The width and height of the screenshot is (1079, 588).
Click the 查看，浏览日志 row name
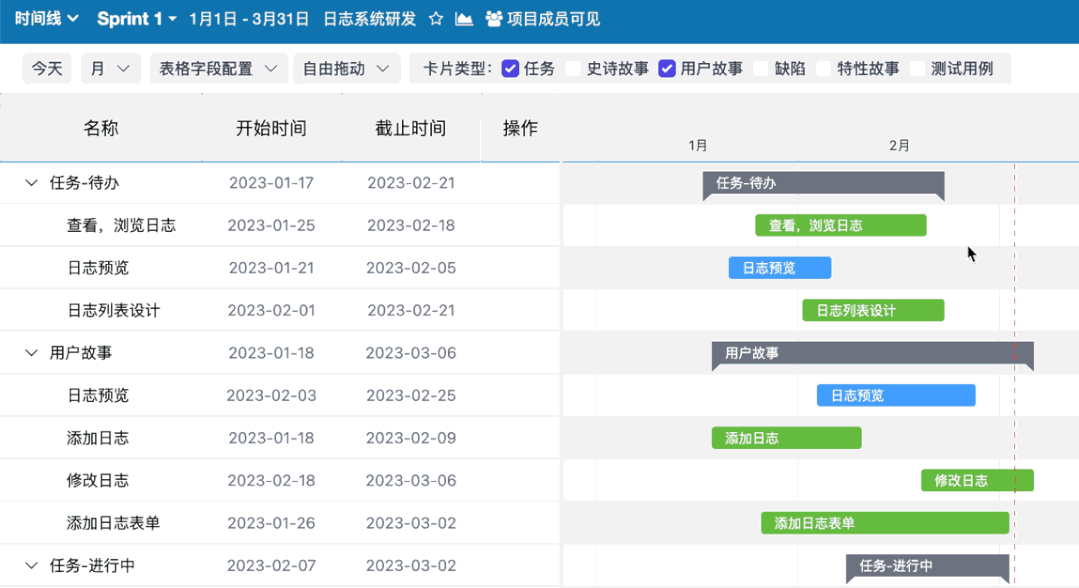click(x=121, y=225)
